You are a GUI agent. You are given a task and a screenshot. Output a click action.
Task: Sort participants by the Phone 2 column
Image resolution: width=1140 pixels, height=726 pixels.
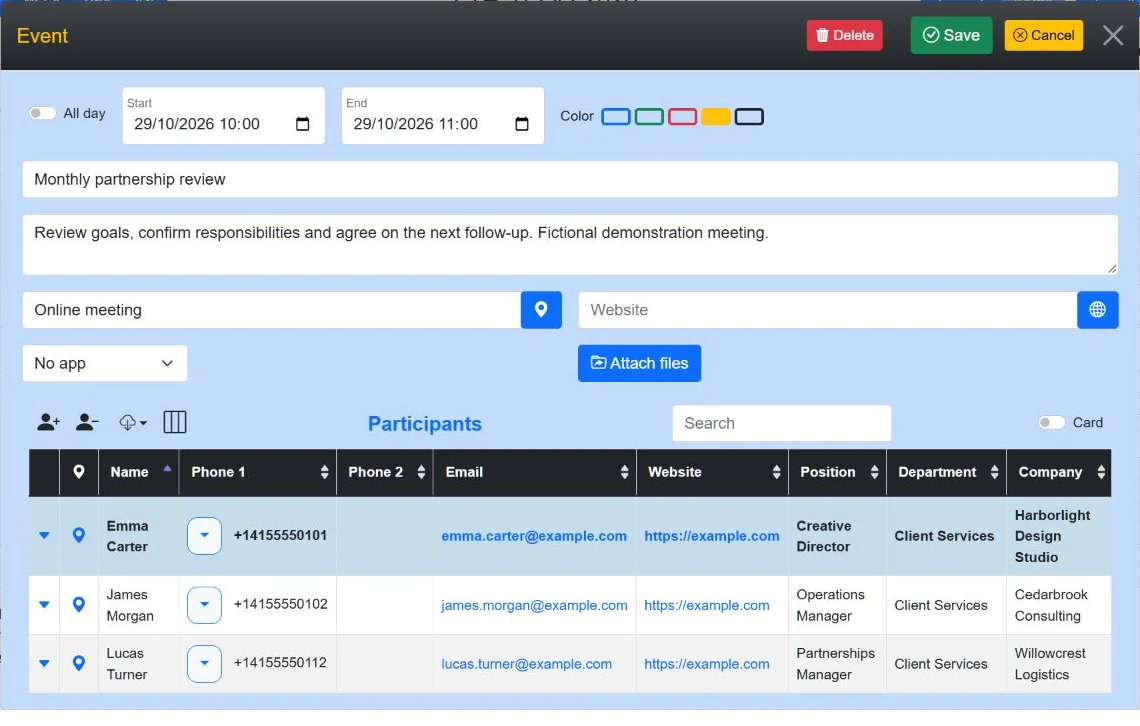pyautogui.click(x=385, y=472)
